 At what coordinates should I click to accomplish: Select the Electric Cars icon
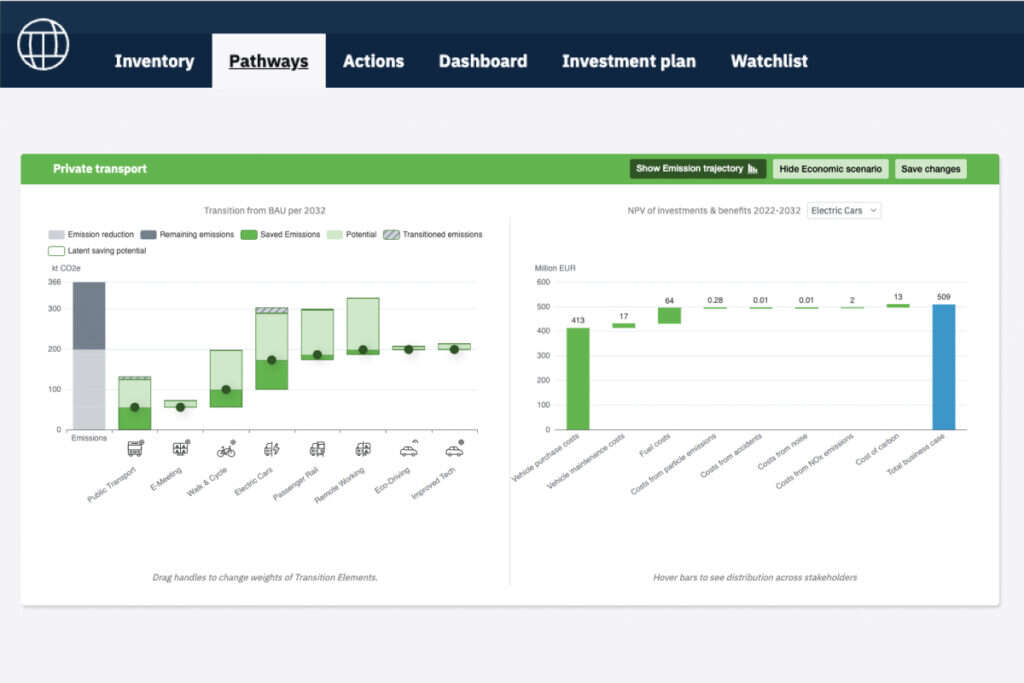click(272, 449)
